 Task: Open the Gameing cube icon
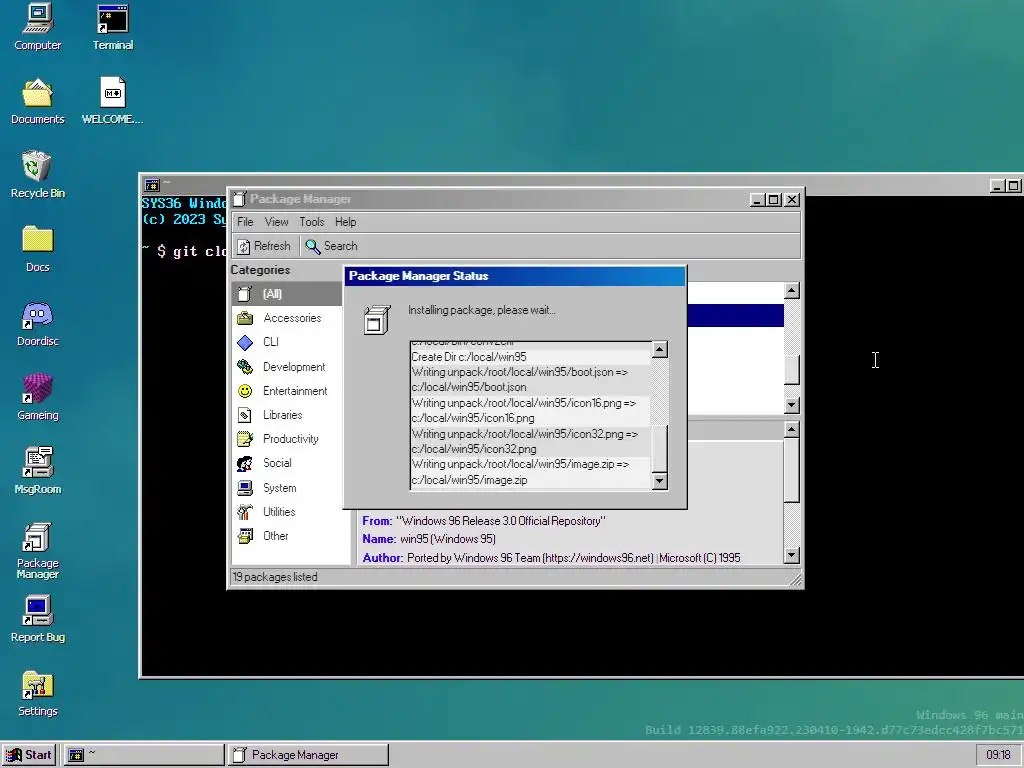[x=37, y=397]
